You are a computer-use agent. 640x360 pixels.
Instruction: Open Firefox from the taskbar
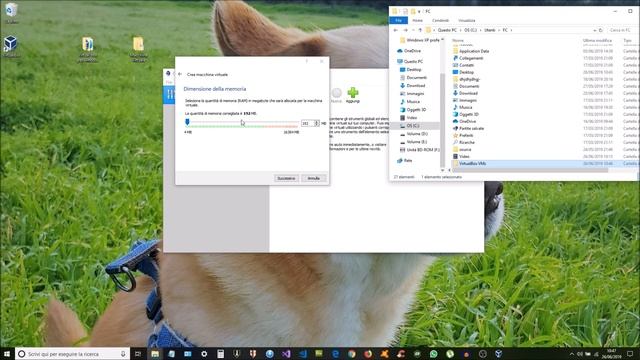[x=368, y=354]
